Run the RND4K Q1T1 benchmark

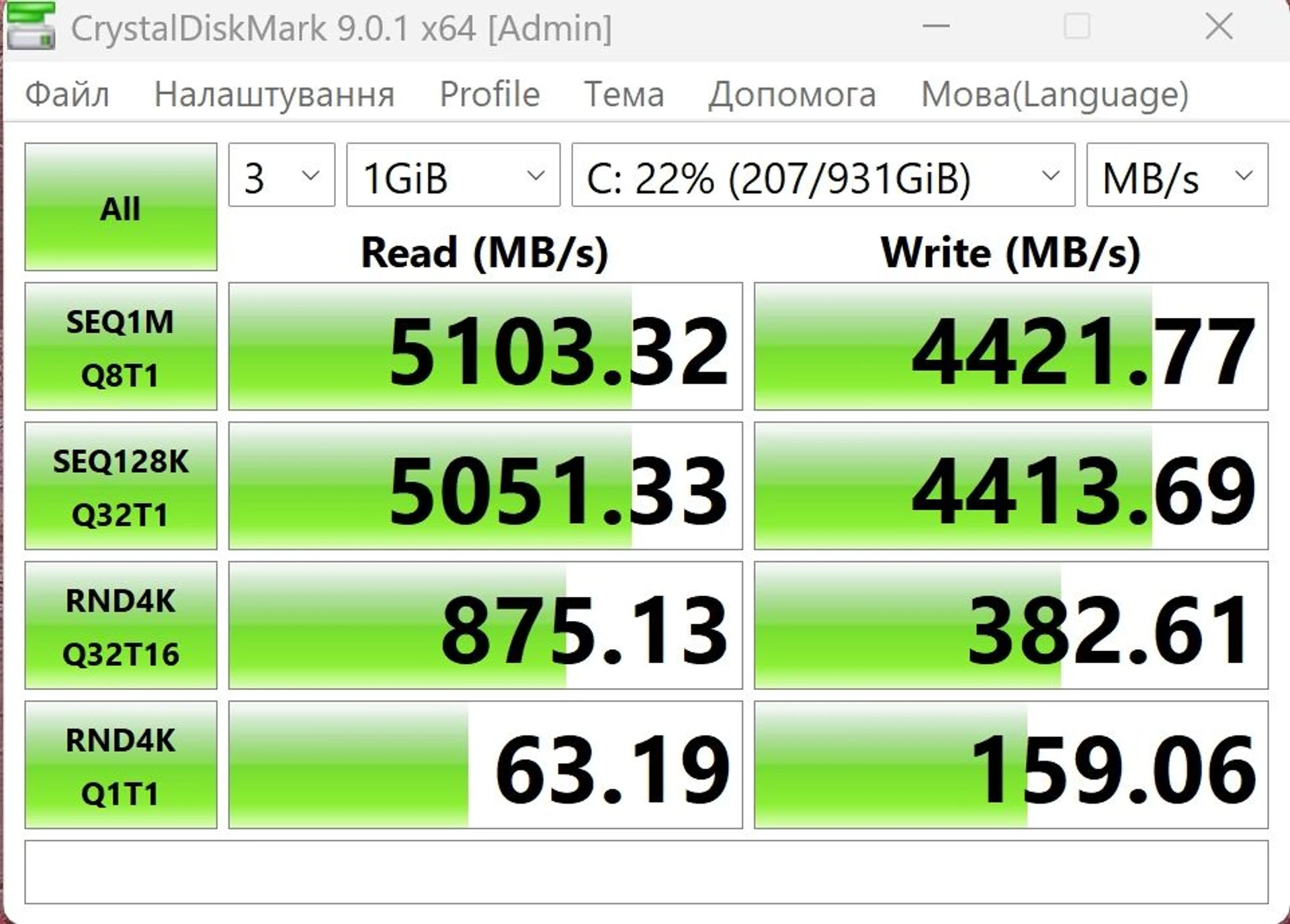coord(121,765)
